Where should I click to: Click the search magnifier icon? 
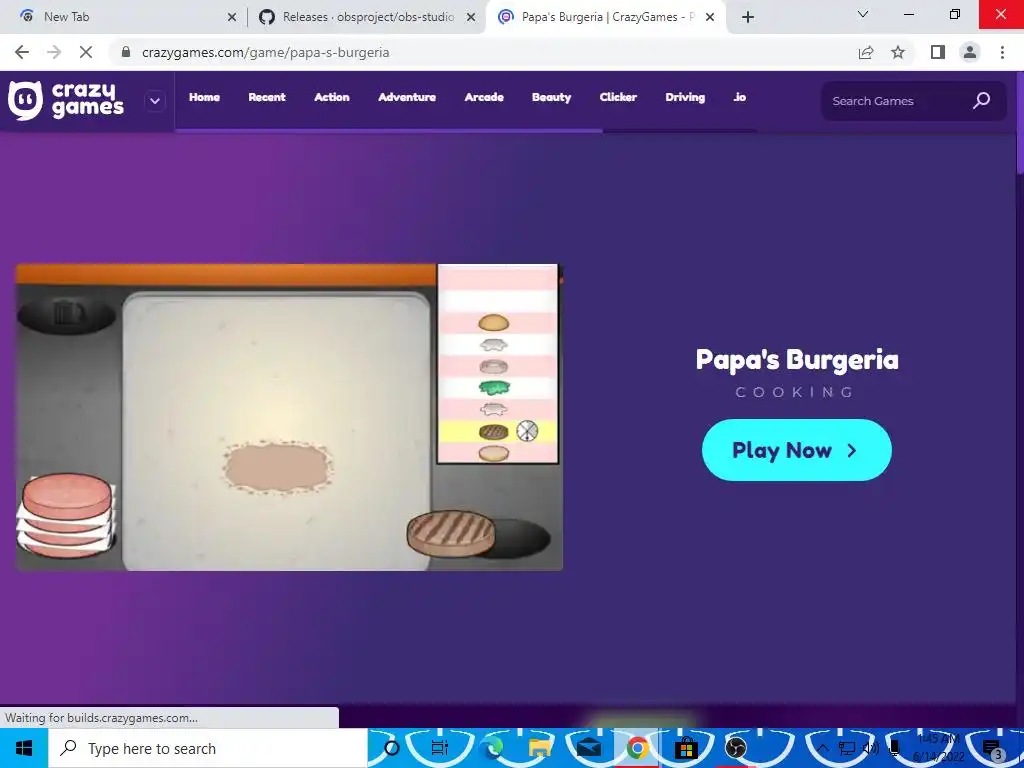click(982, 101)
